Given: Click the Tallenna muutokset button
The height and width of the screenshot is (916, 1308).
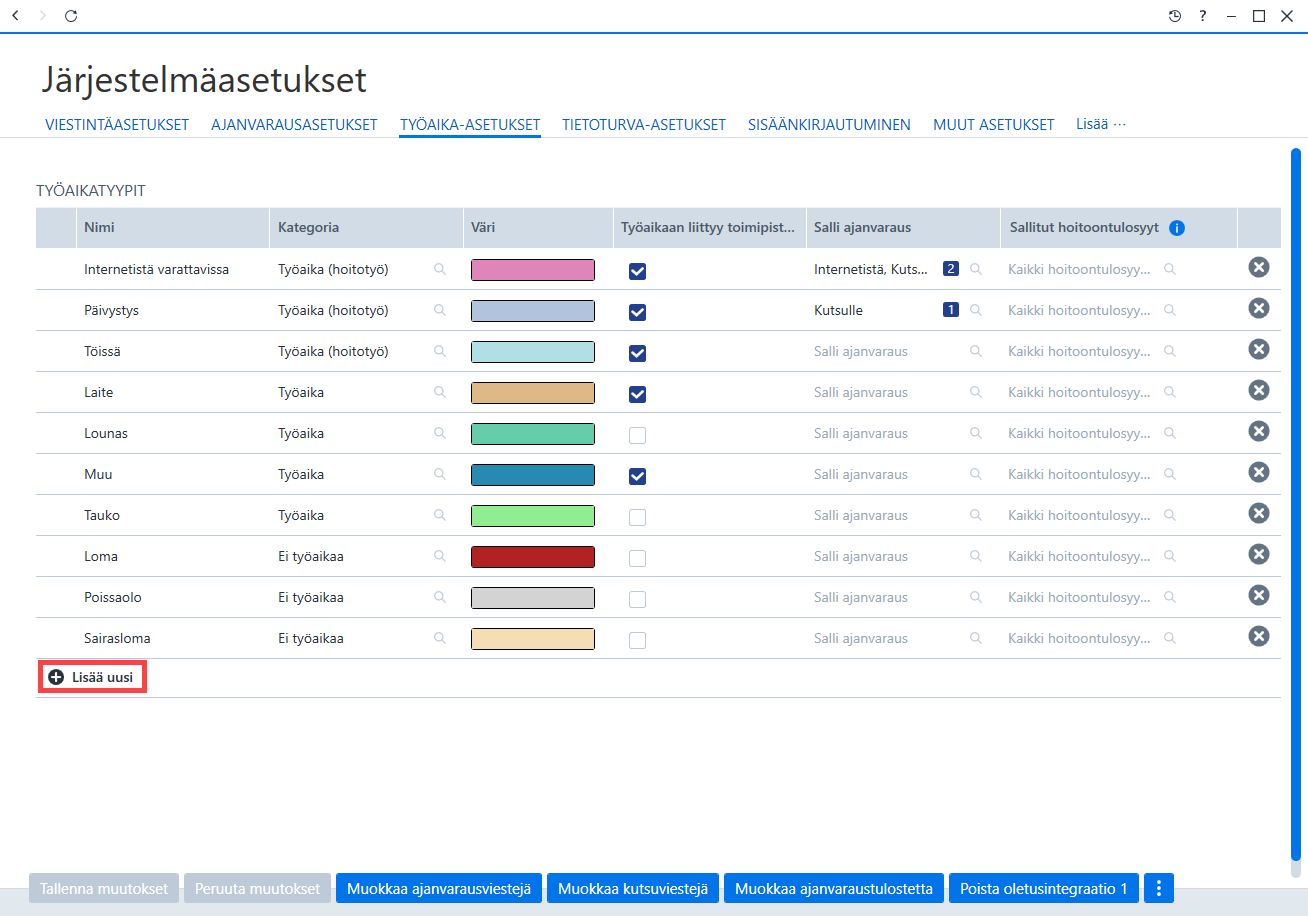Looking at the screenshot, I should (x=104, y=888).
